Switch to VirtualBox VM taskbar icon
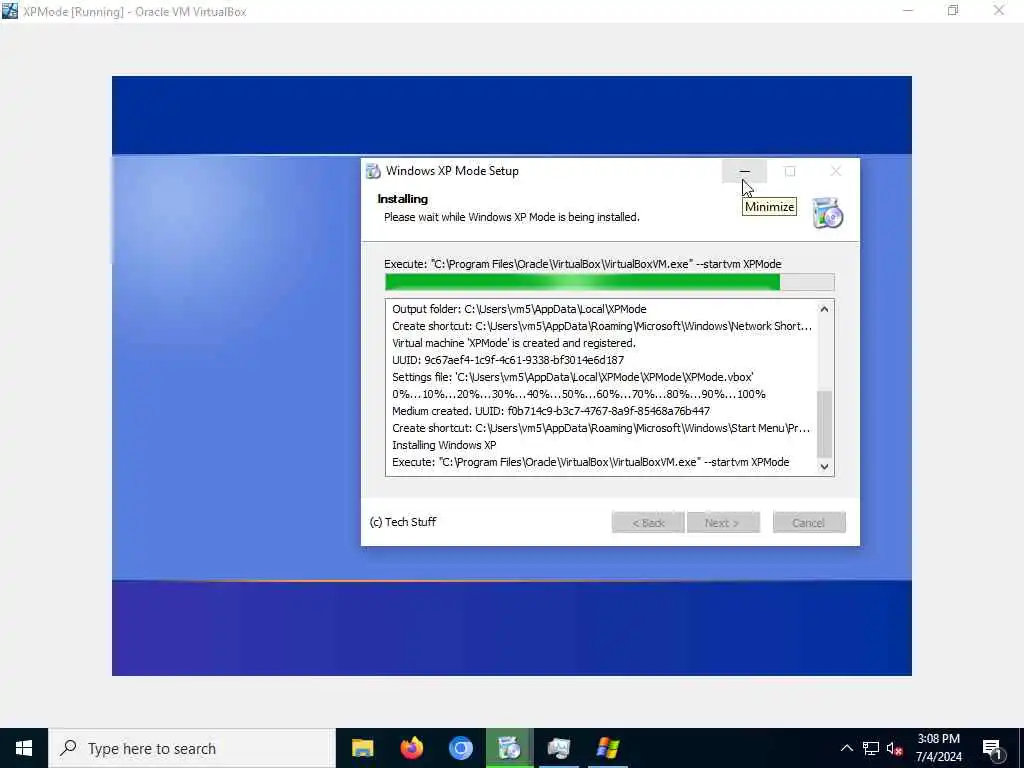Image resolution: width=1024 pixels, height=768 pixels. 558,748
